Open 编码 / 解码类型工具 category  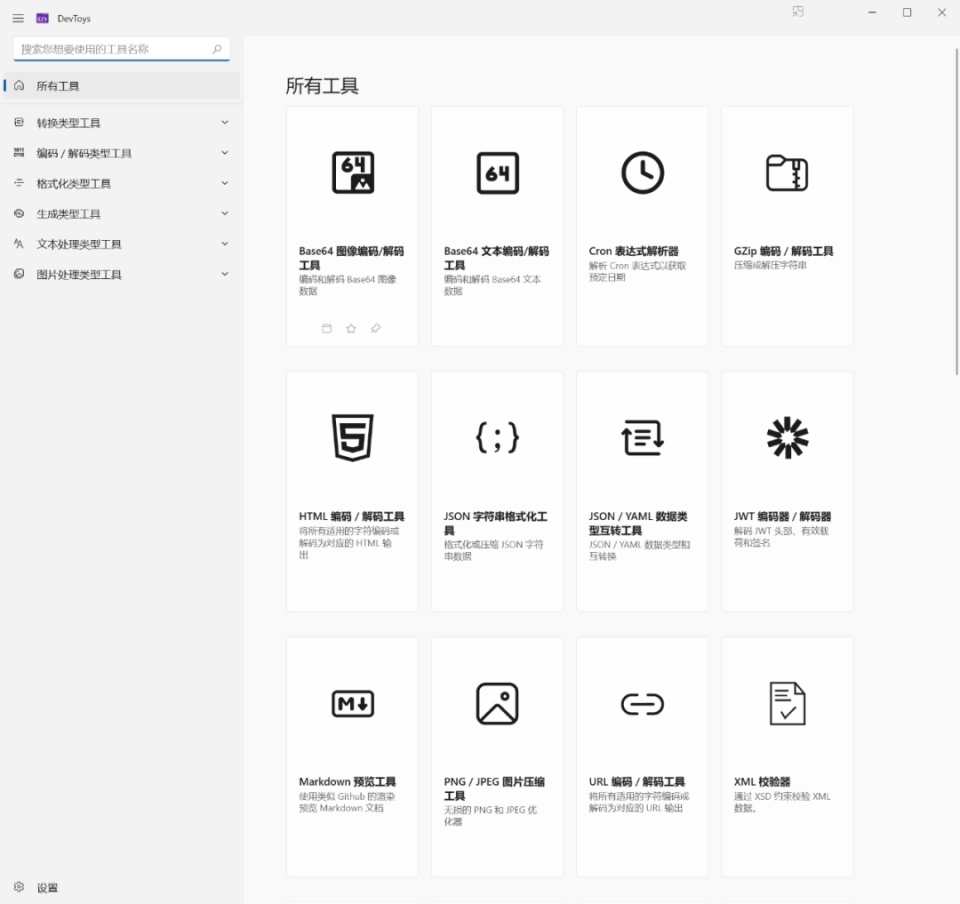(121, 153)
